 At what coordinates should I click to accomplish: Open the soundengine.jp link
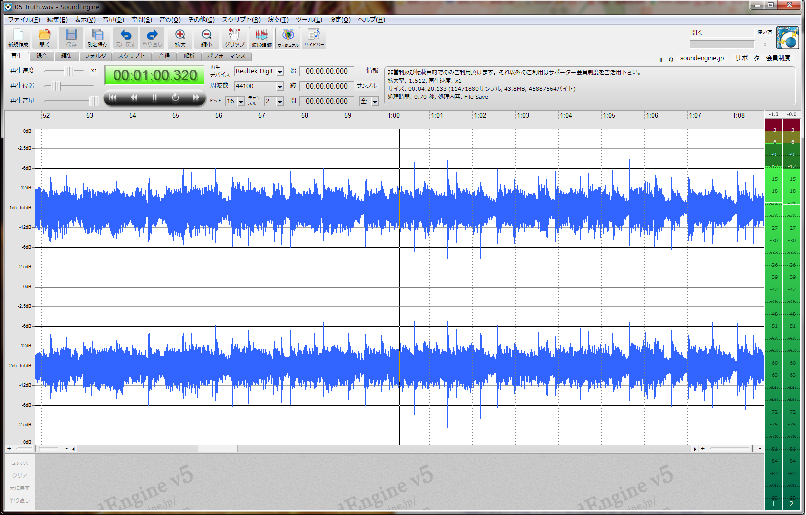coord(702,59)
